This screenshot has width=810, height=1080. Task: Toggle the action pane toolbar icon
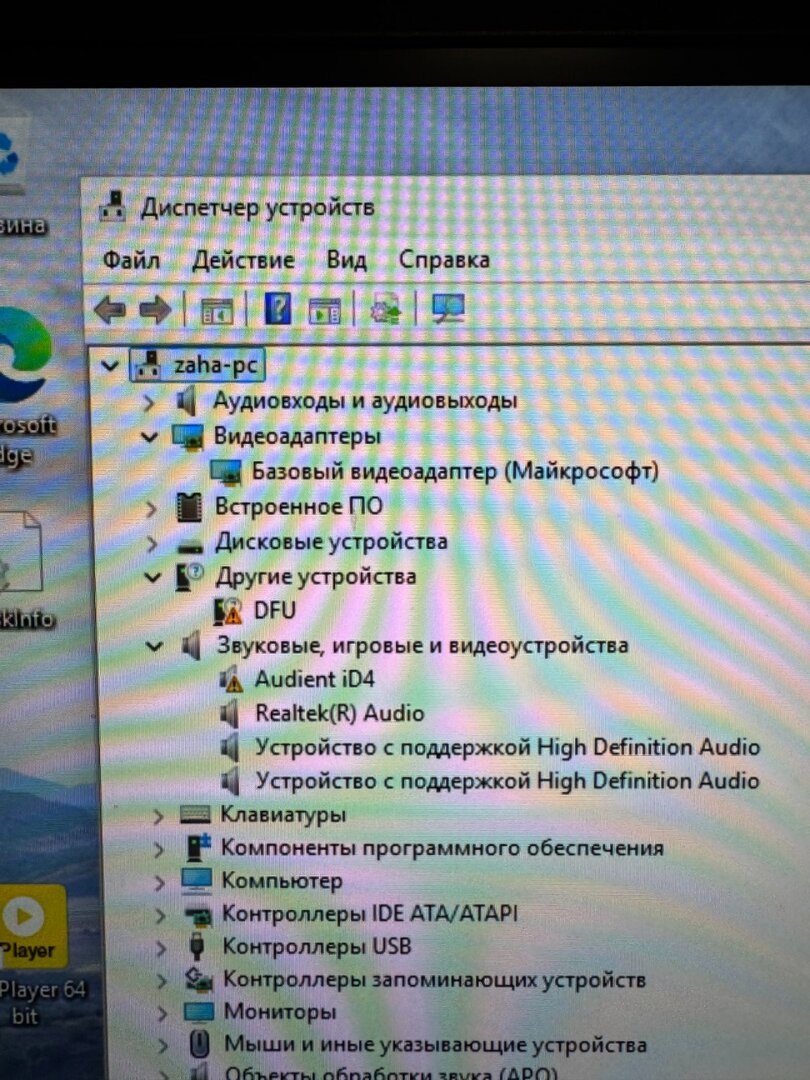(325, 311)
